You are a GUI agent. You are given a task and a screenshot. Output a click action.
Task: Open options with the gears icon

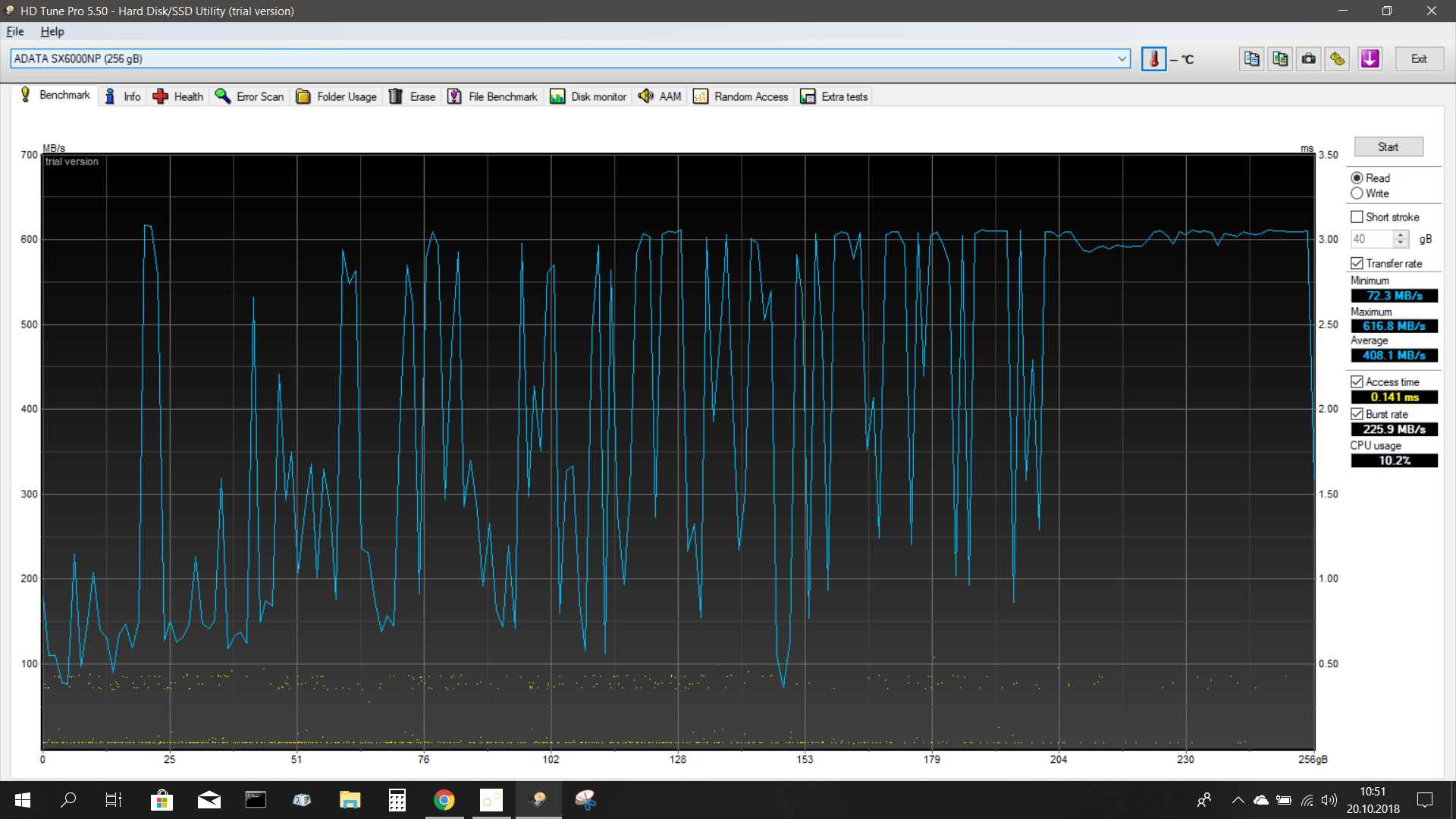pyautogui.click(x=1338, y=59)
